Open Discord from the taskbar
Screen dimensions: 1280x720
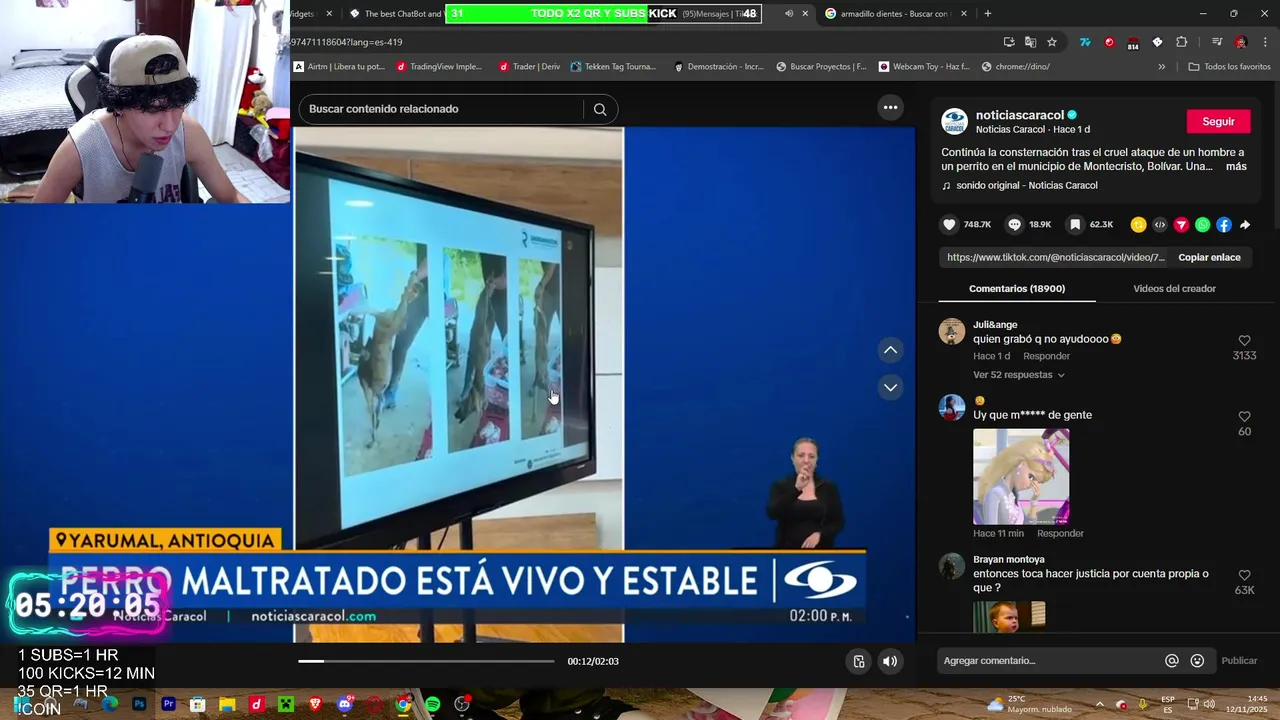[x=345, y=705]
